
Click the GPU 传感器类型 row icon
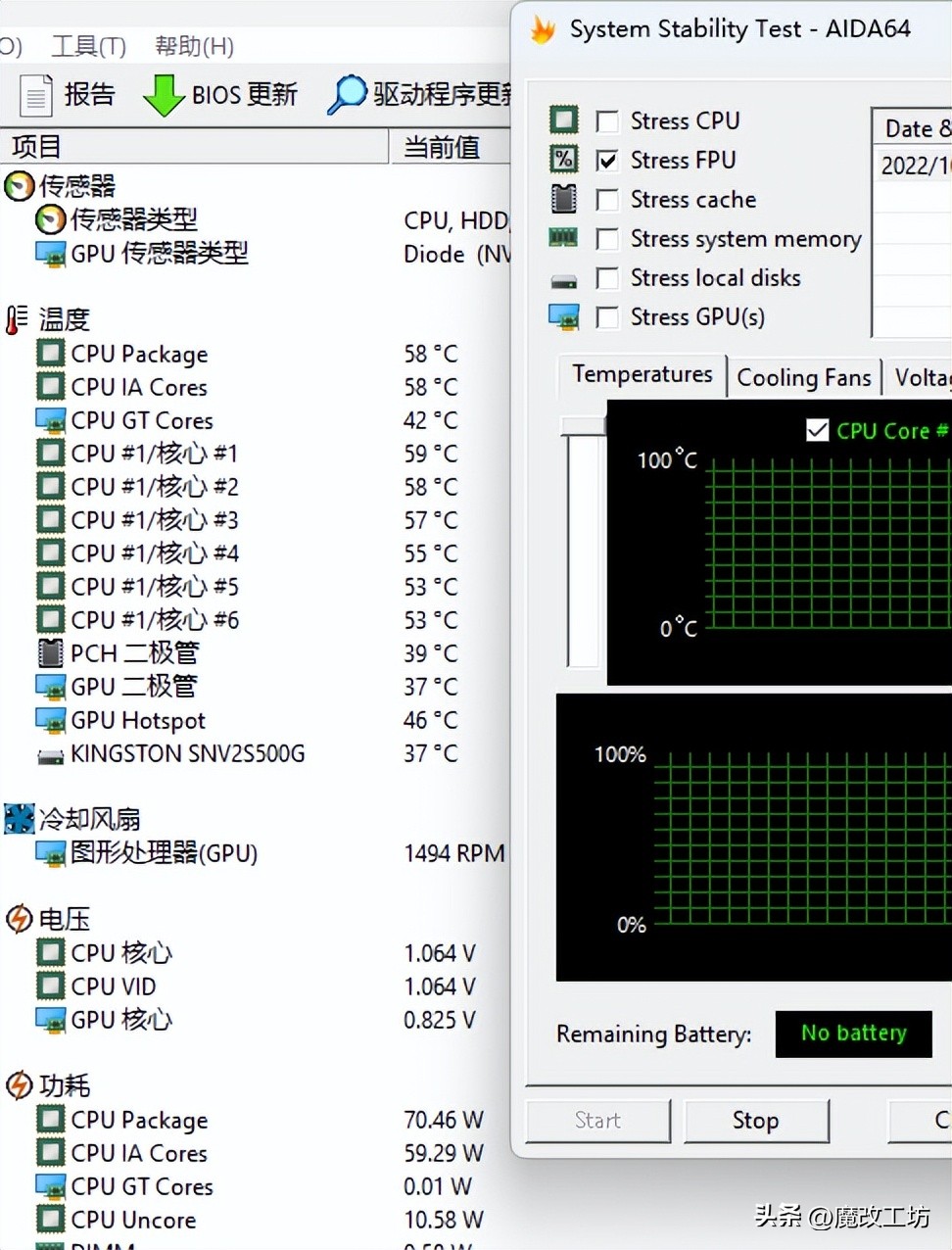click(x=50, y=254)
